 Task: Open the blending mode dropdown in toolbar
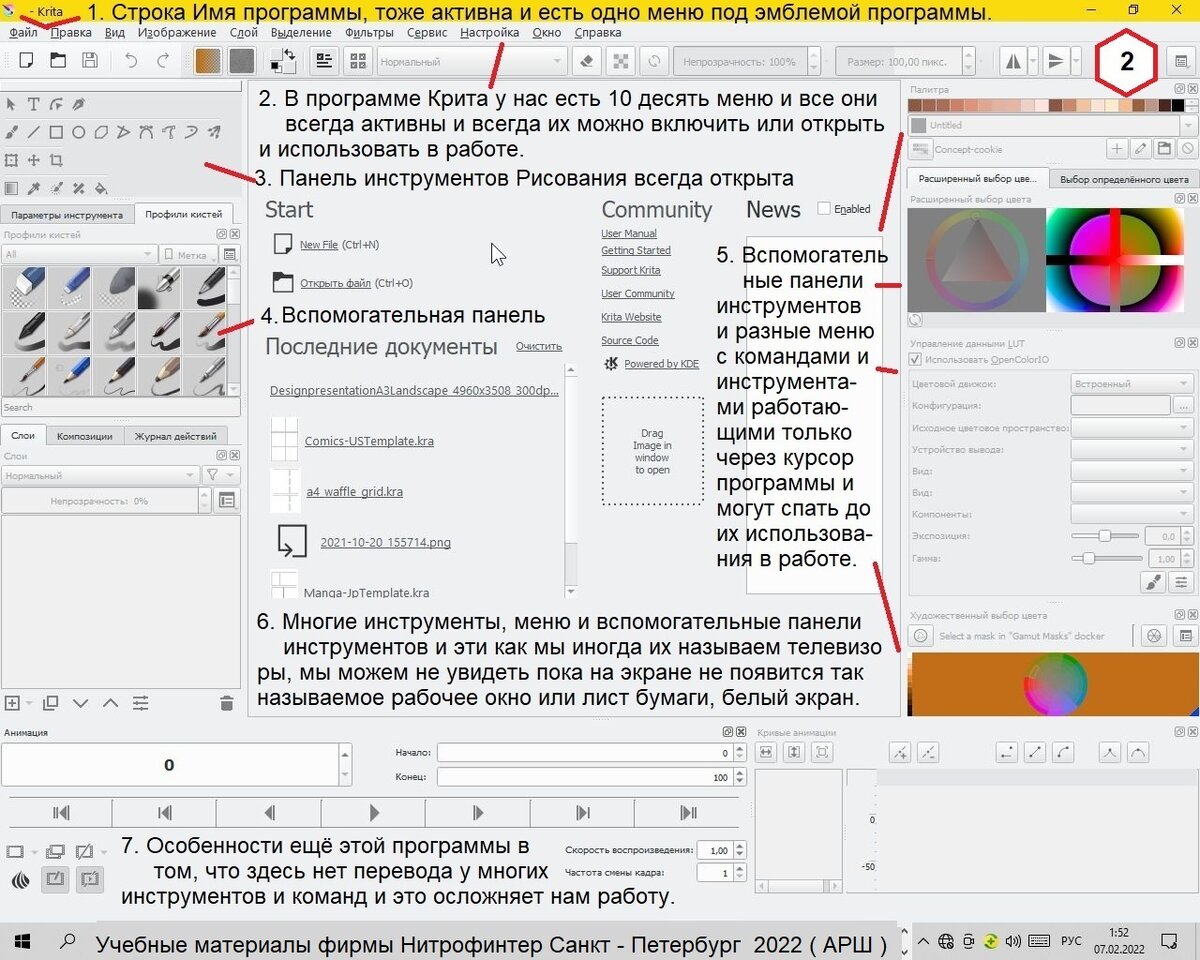472,61
